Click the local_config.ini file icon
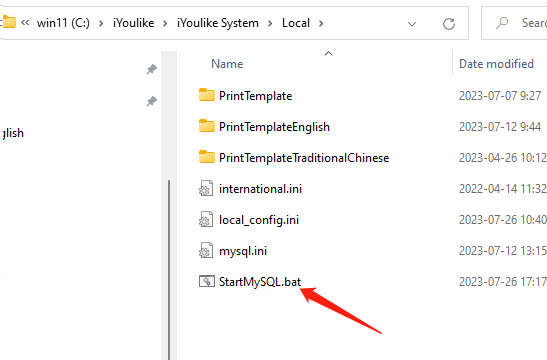 click(x=206, y=219)
